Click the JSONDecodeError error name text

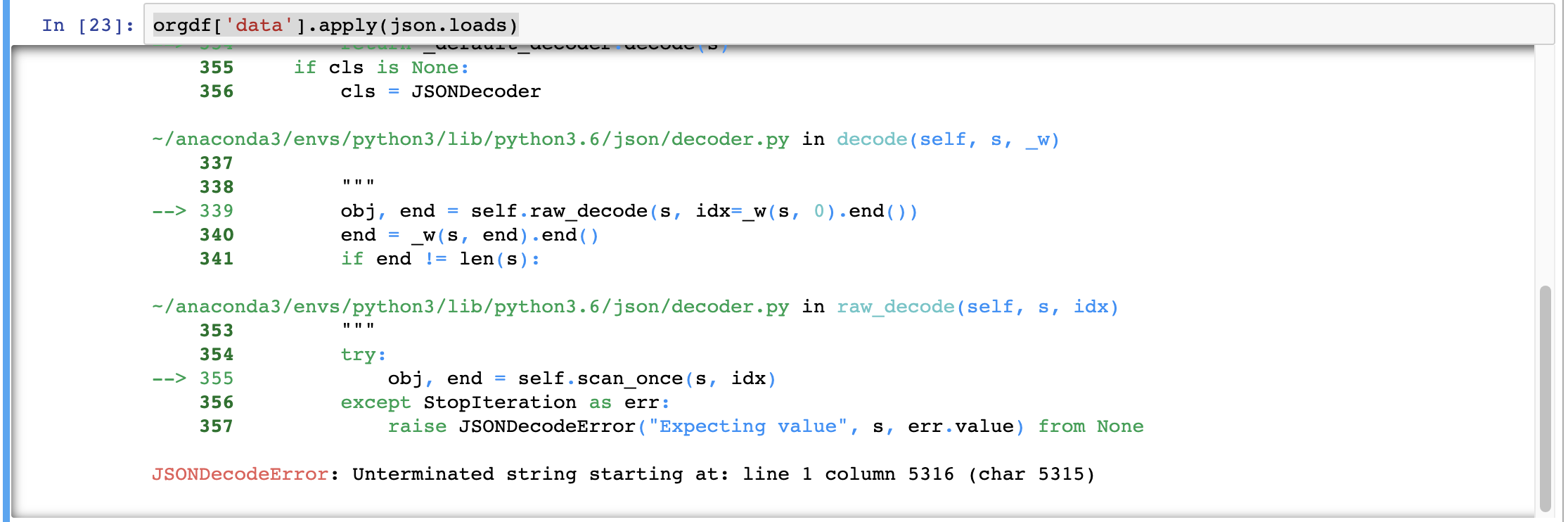pos(240,474)
